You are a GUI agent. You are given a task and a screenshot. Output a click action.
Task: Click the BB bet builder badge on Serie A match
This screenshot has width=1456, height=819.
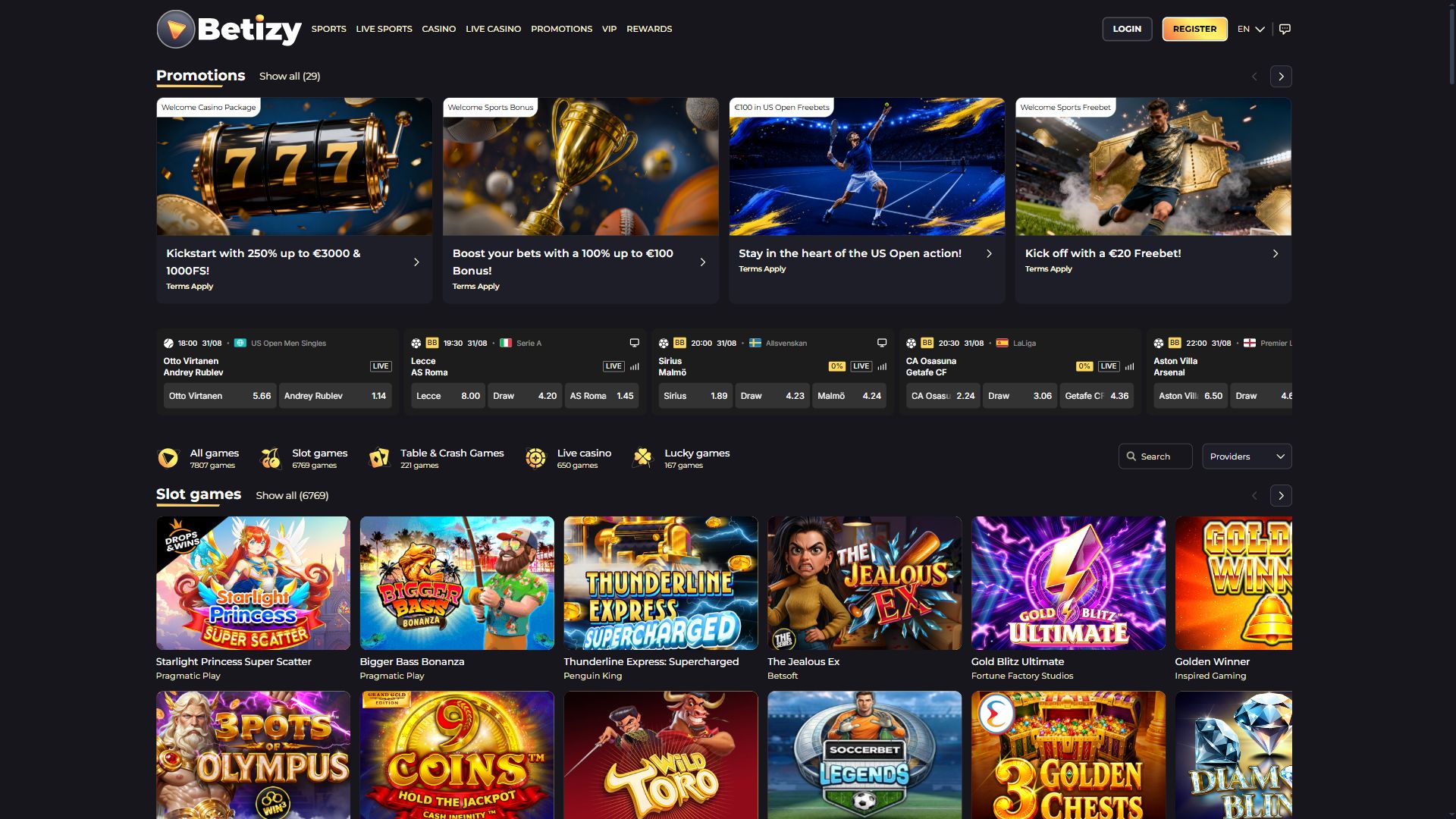(432, 343)
